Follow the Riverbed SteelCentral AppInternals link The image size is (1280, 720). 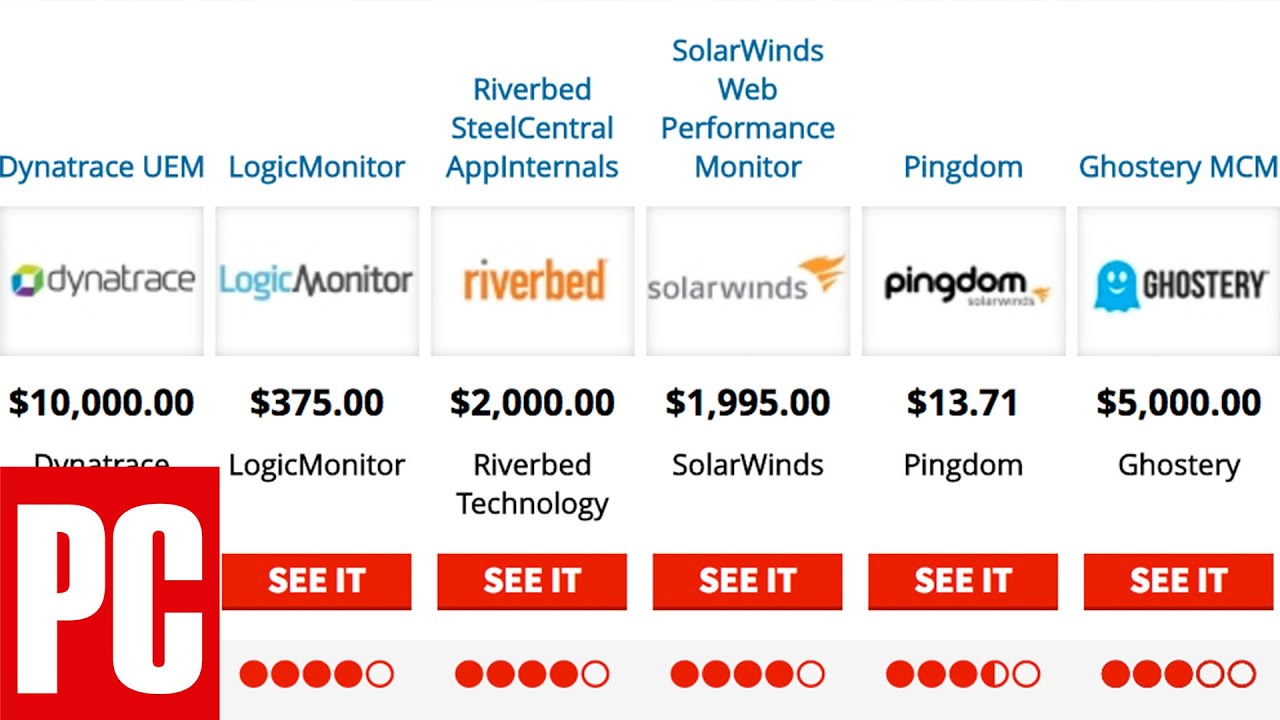click(x=532, y=128)
